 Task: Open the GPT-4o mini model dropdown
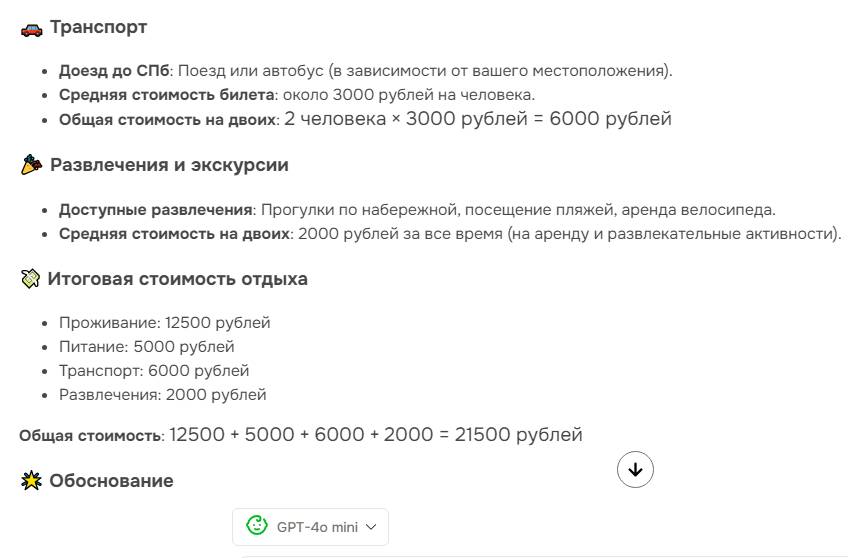pos(310,527)
